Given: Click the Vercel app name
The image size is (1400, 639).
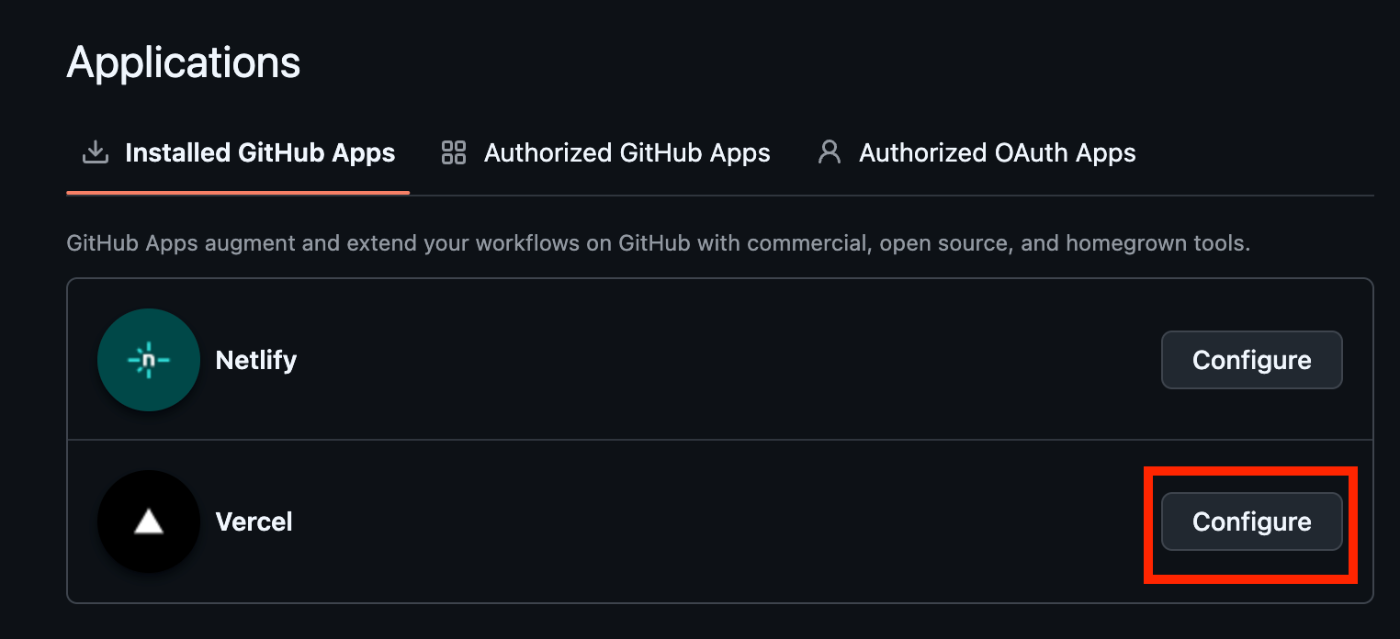Looking at the screenshot, I should pos(254,522).
